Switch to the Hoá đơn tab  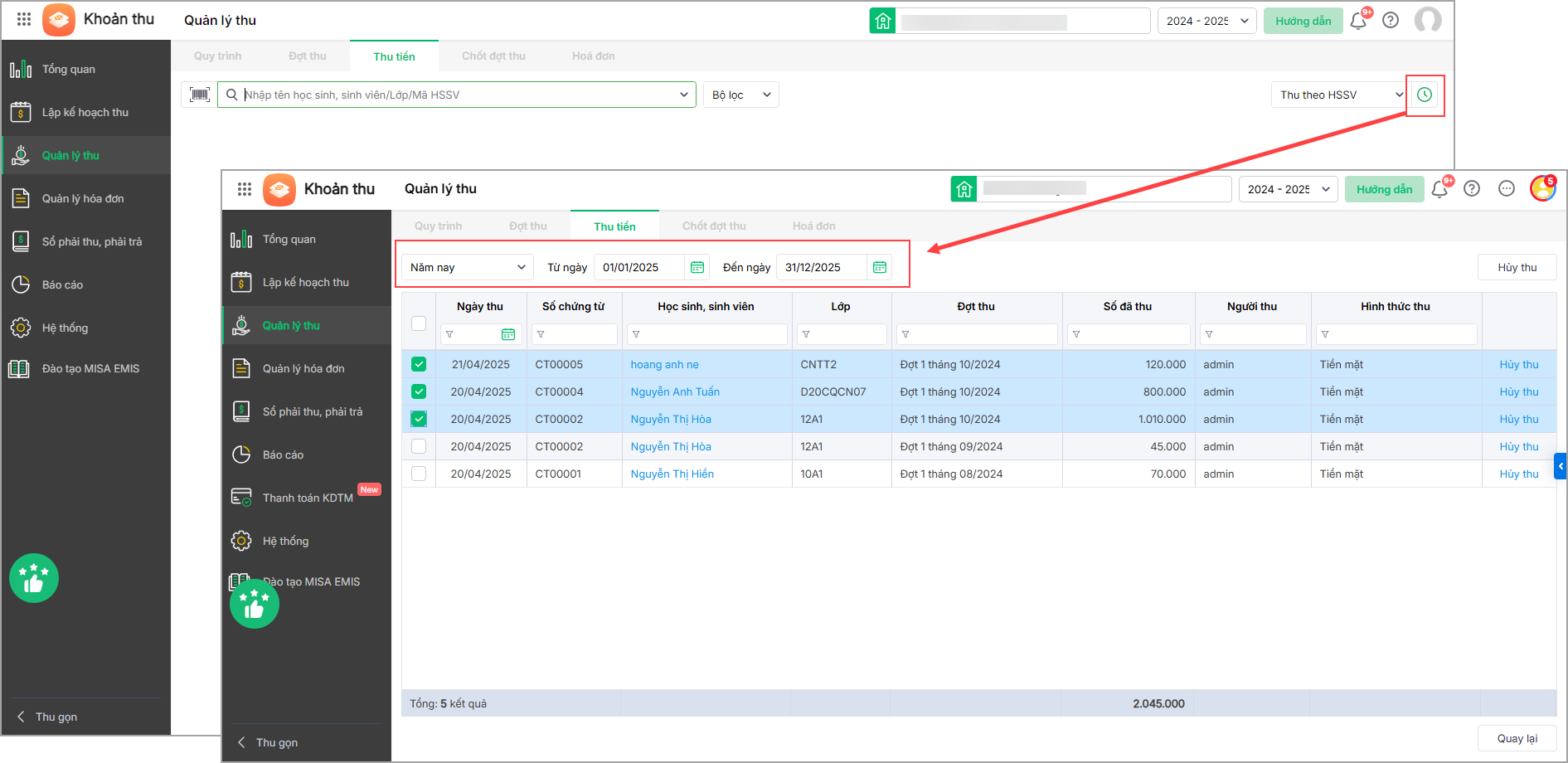813,226
